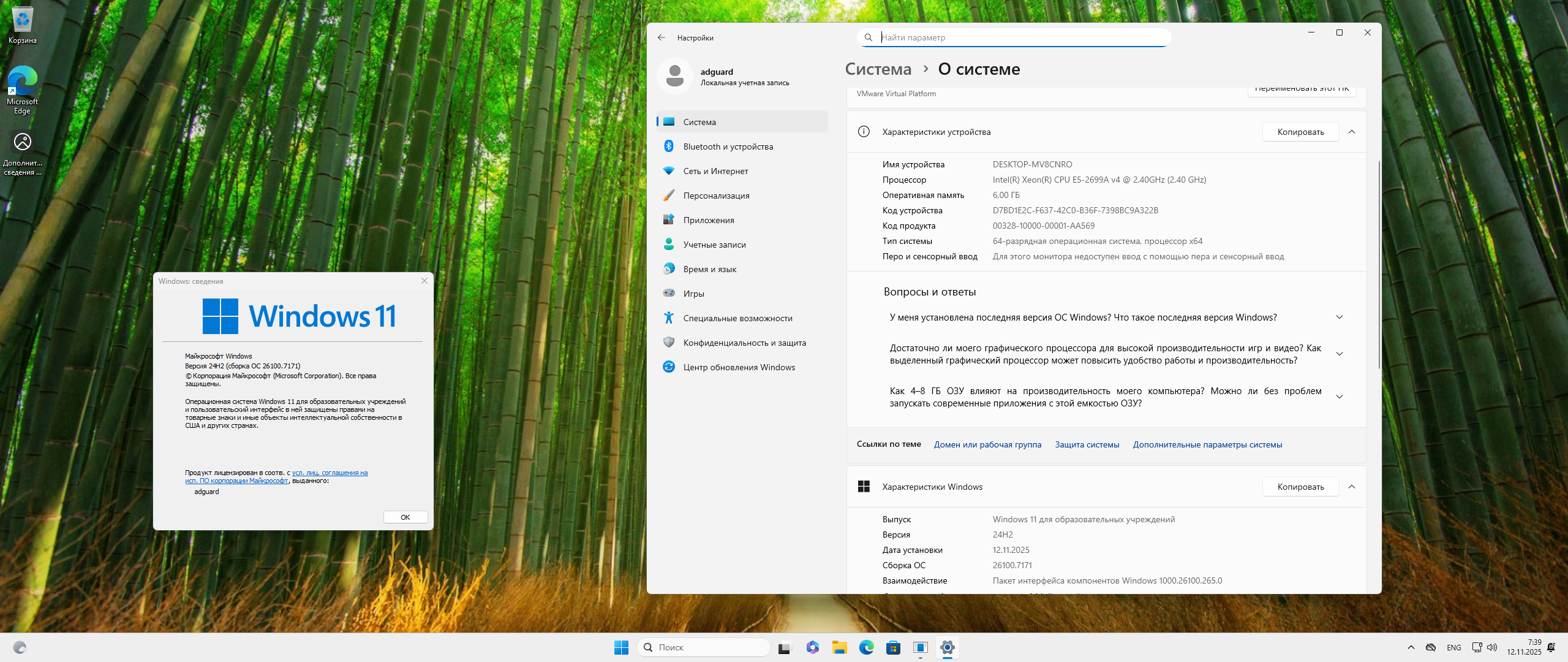
Task: Select Конфиденциальность и защита in sidebar
Action: 744,343
